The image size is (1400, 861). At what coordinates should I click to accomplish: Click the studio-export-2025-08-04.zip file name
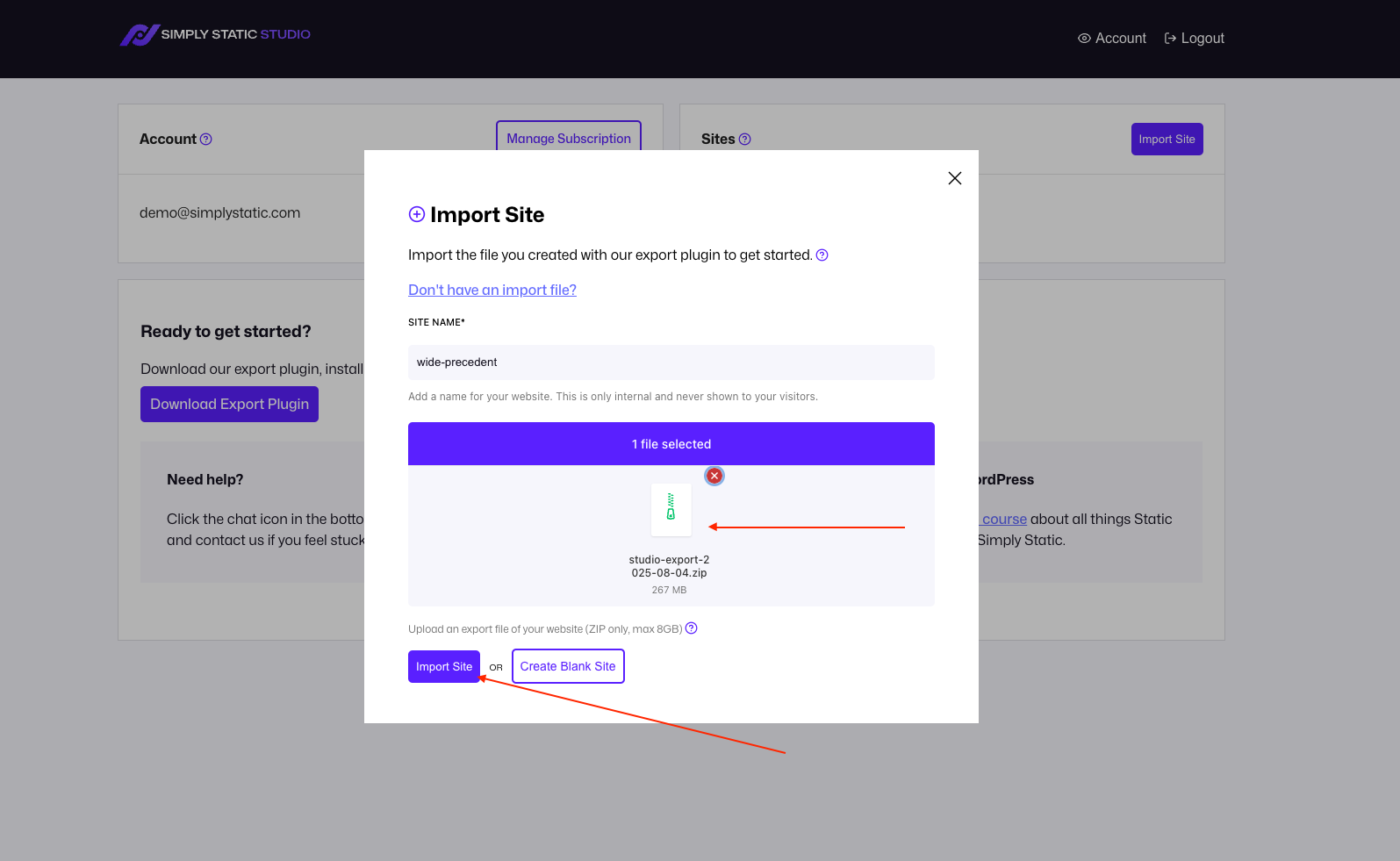669,566
